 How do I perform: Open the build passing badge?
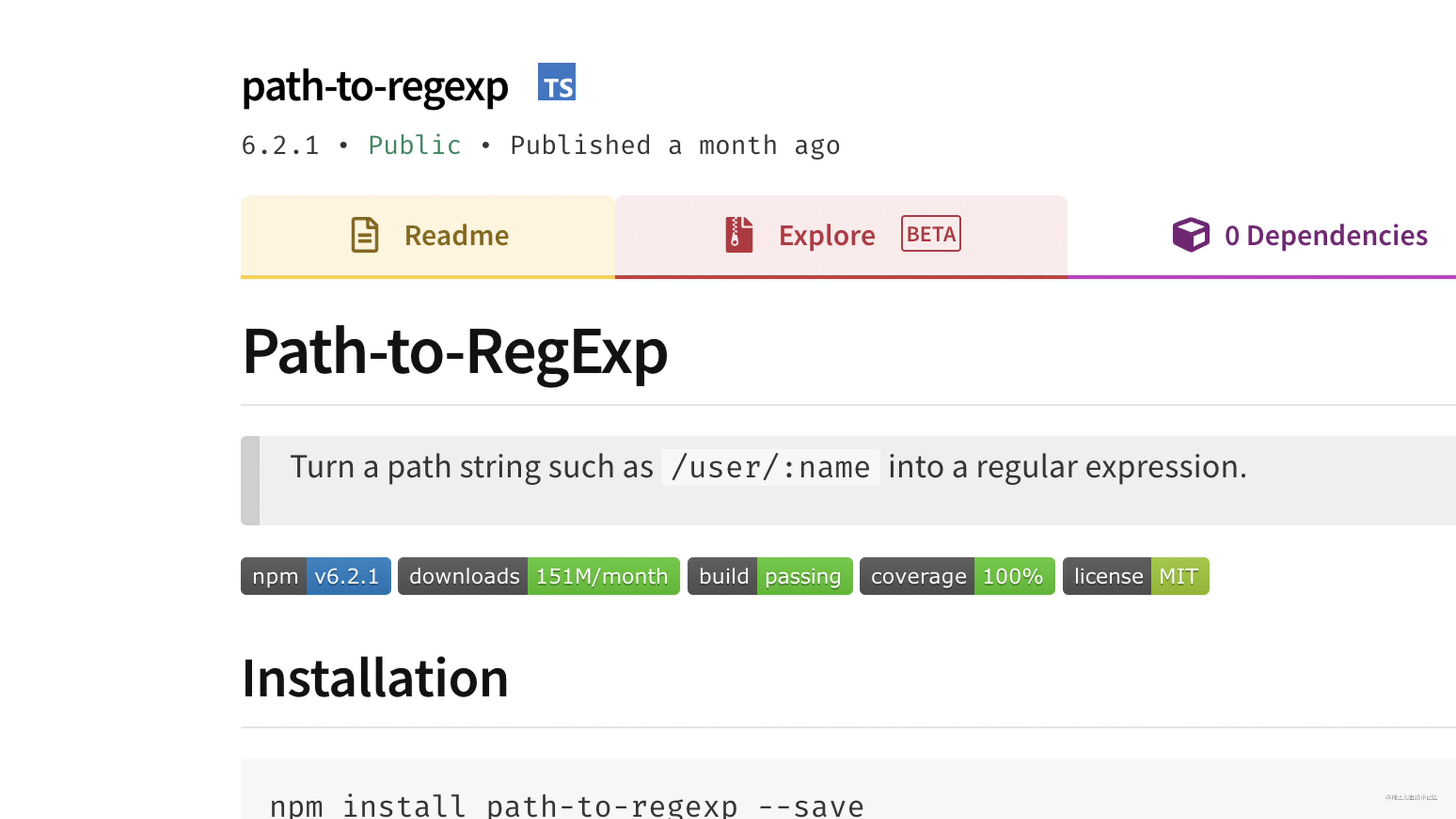click(x=770, y=576)
